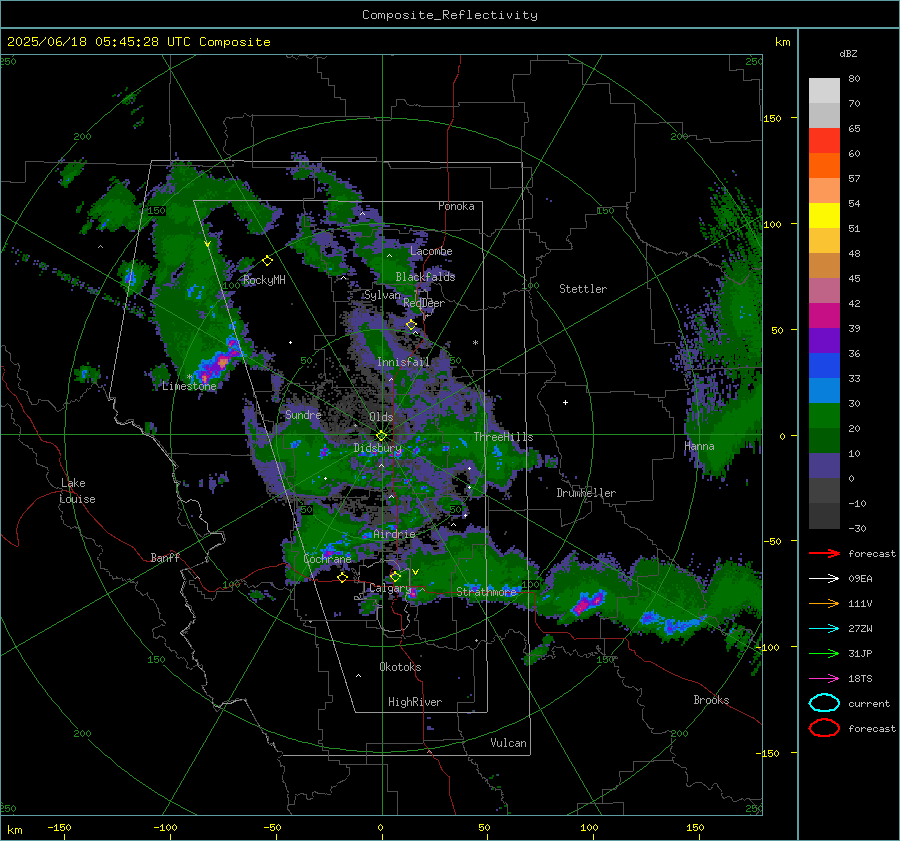Viewport: 900px width, 841px height.
Task: Click the green 31JP arrow icon
Action: 824,653
